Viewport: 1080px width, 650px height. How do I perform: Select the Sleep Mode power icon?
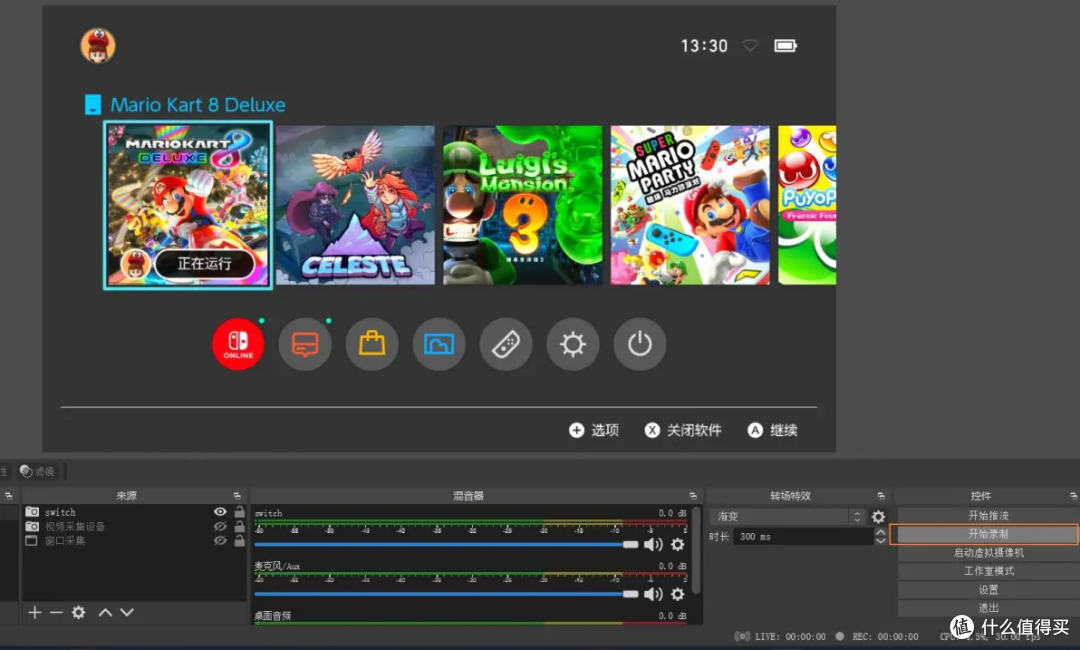click(640, 344)
